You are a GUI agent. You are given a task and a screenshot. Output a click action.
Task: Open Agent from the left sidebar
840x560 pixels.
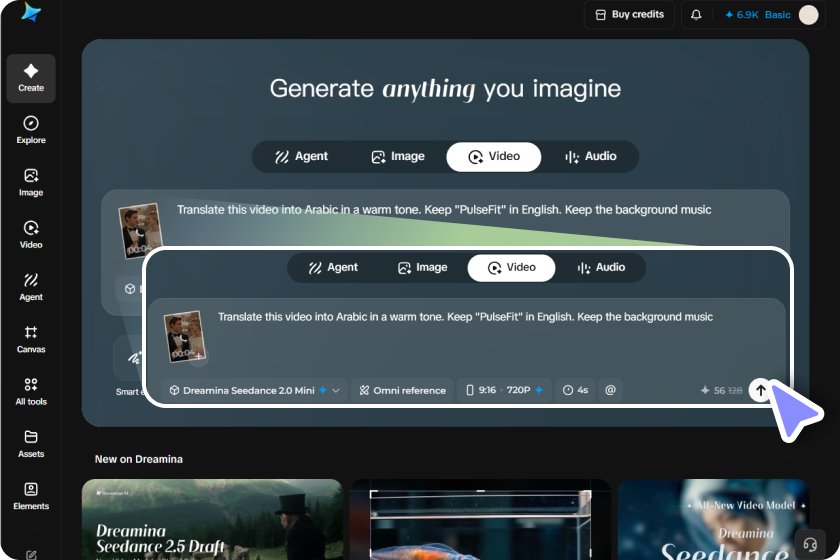pos(31,287)
